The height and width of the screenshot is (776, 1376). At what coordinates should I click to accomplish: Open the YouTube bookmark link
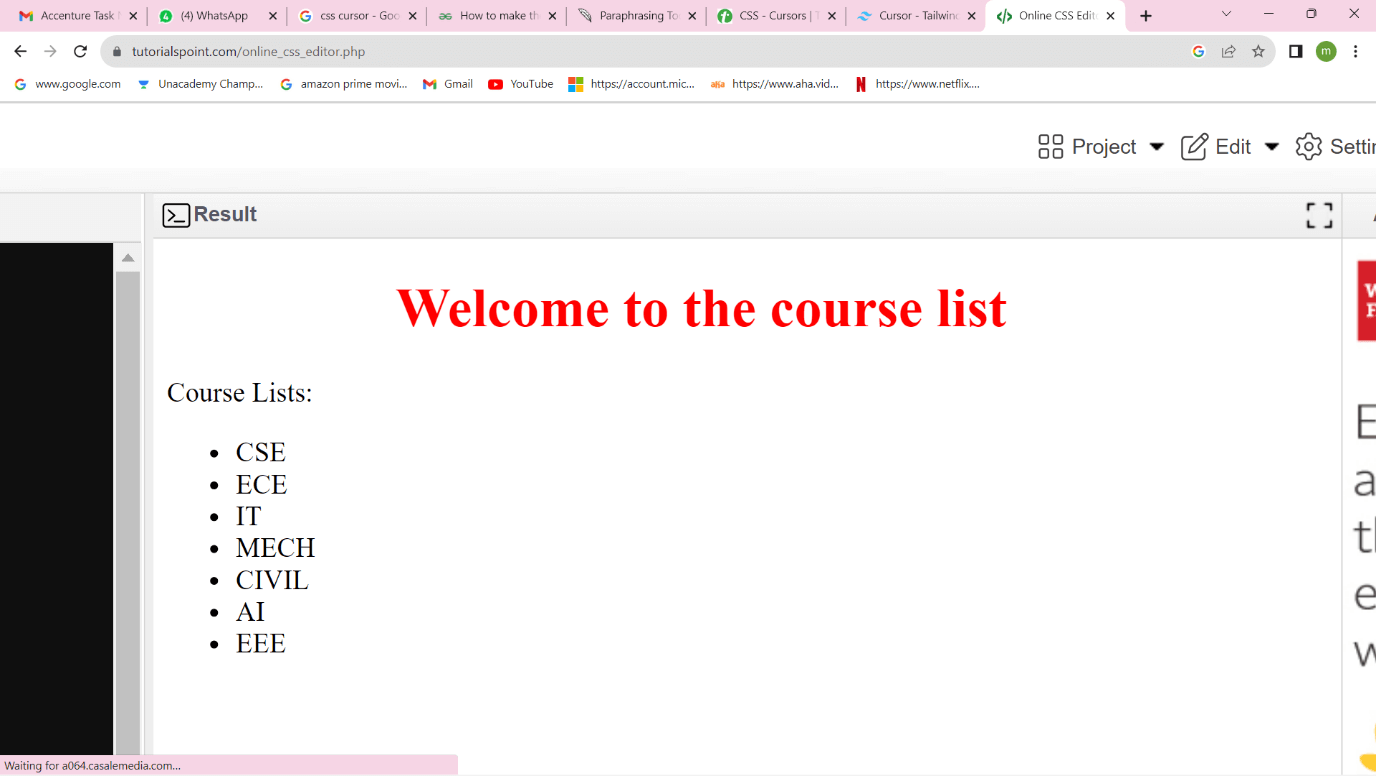pyautogui.click(x=520, y=84)
